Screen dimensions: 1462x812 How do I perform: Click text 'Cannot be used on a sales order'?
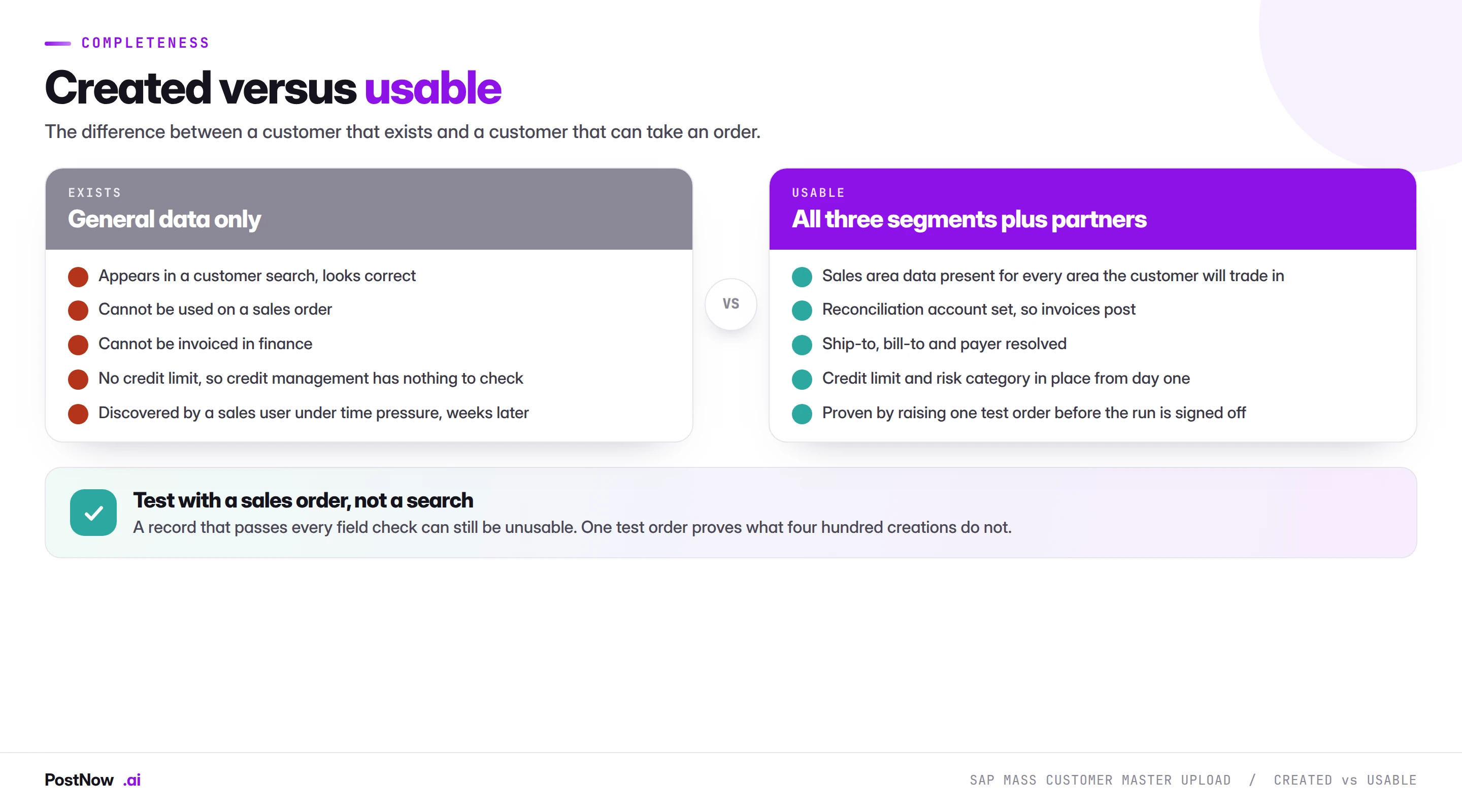[215, 309]
